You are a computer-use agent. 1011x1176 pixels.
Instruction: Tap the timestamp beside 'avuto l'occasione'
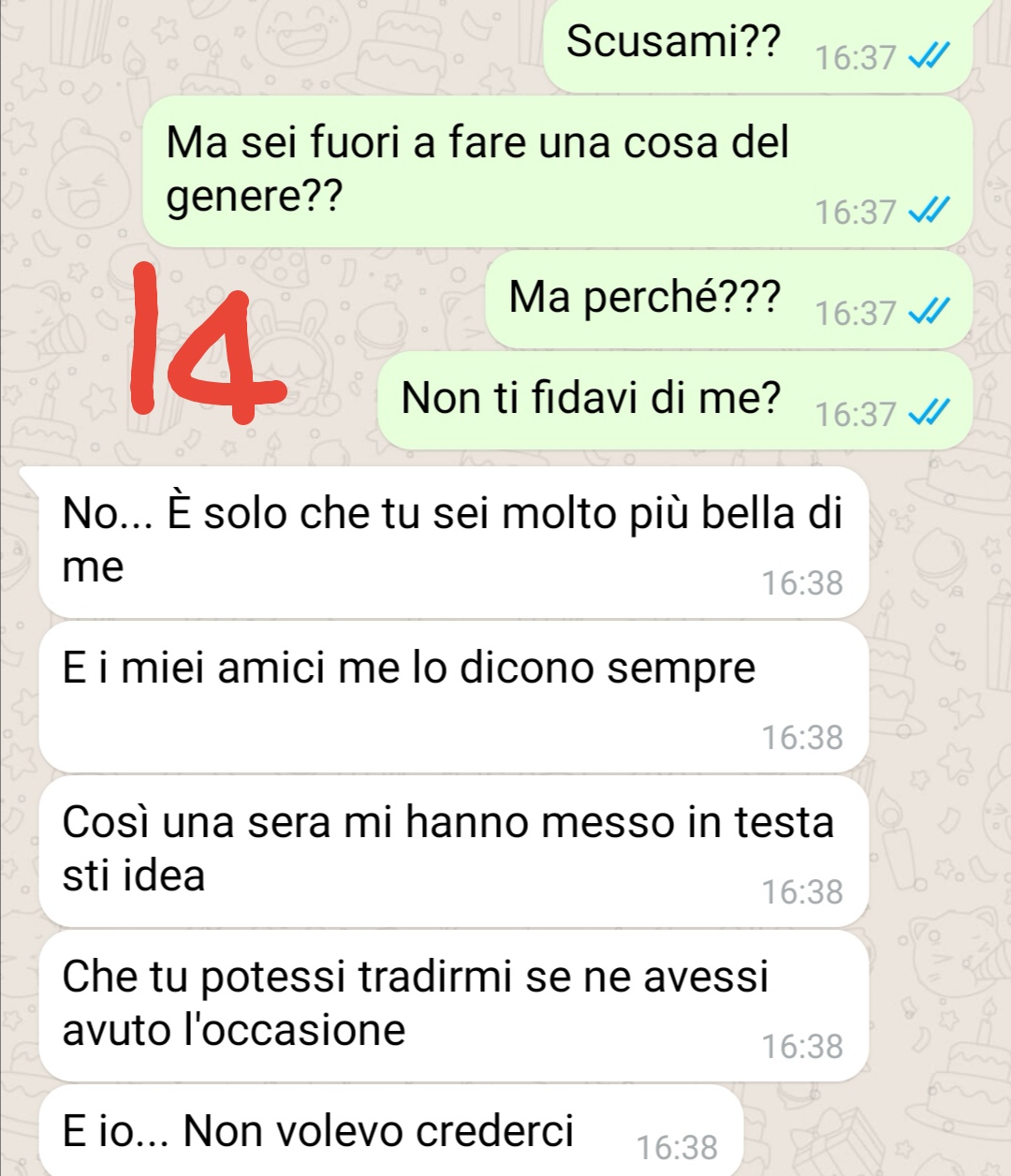(x=802, y=1047)
